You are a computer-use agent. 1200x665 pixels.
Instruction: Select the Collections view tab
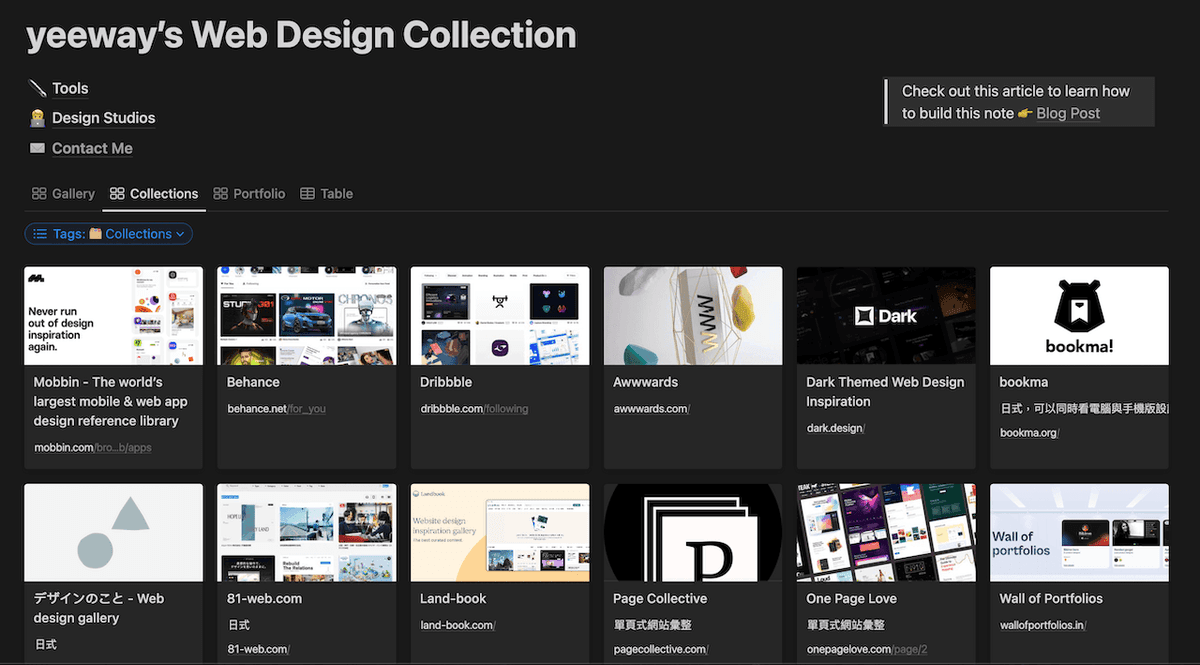[154, 193]
